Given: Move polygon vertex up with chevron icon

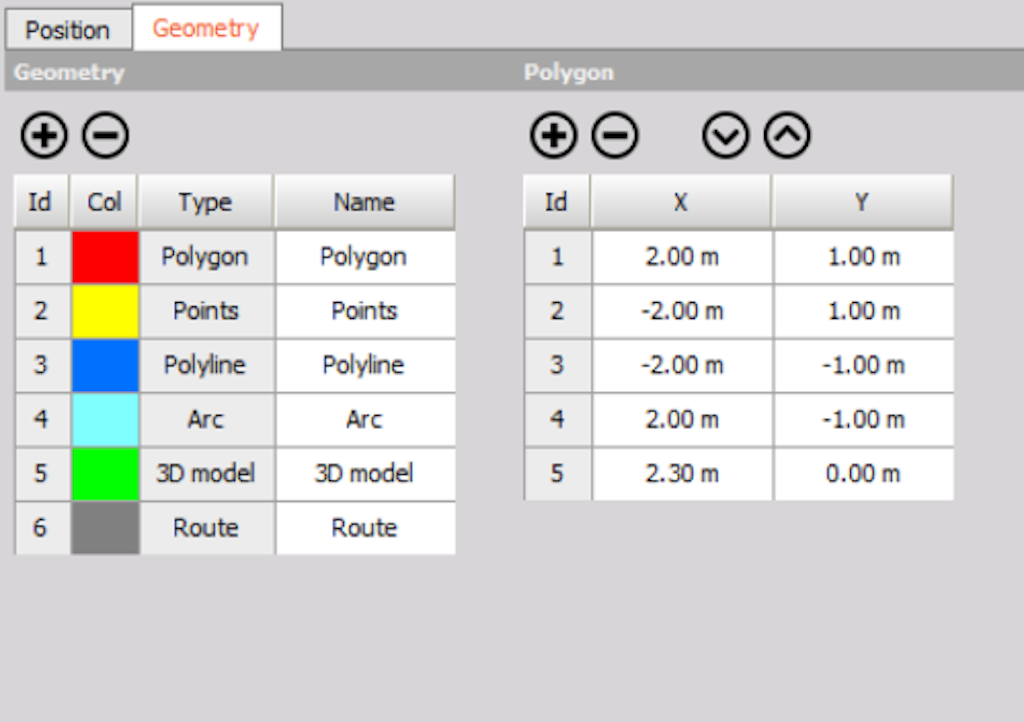Looking at the screenshot, I should click(x=787, y=136).
